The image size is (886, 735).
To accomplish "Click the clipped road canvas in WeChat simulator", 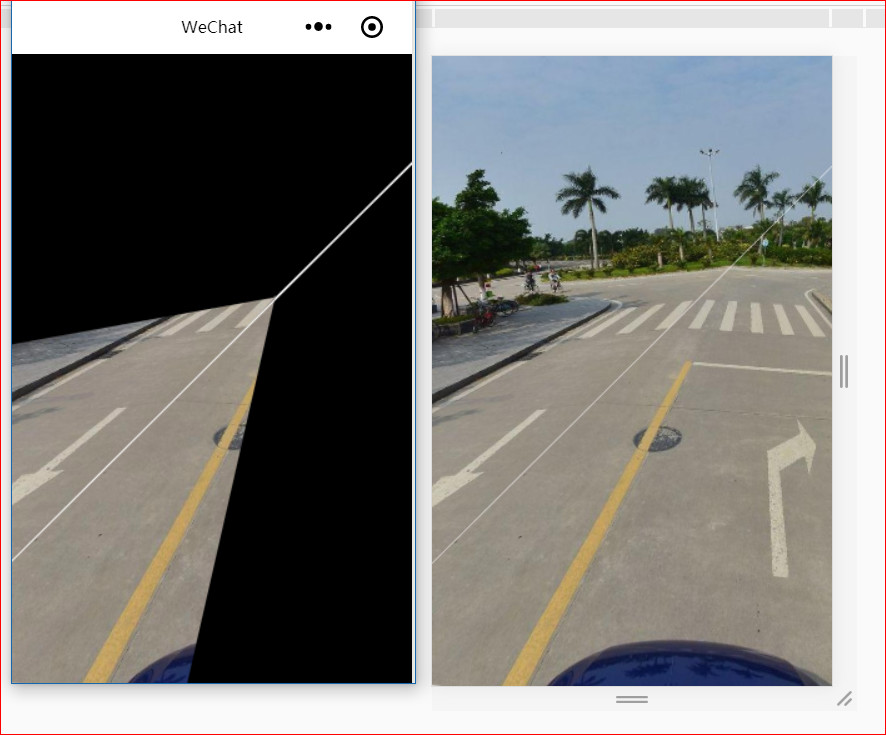I will pyautogui.click(x=212, y=368).
